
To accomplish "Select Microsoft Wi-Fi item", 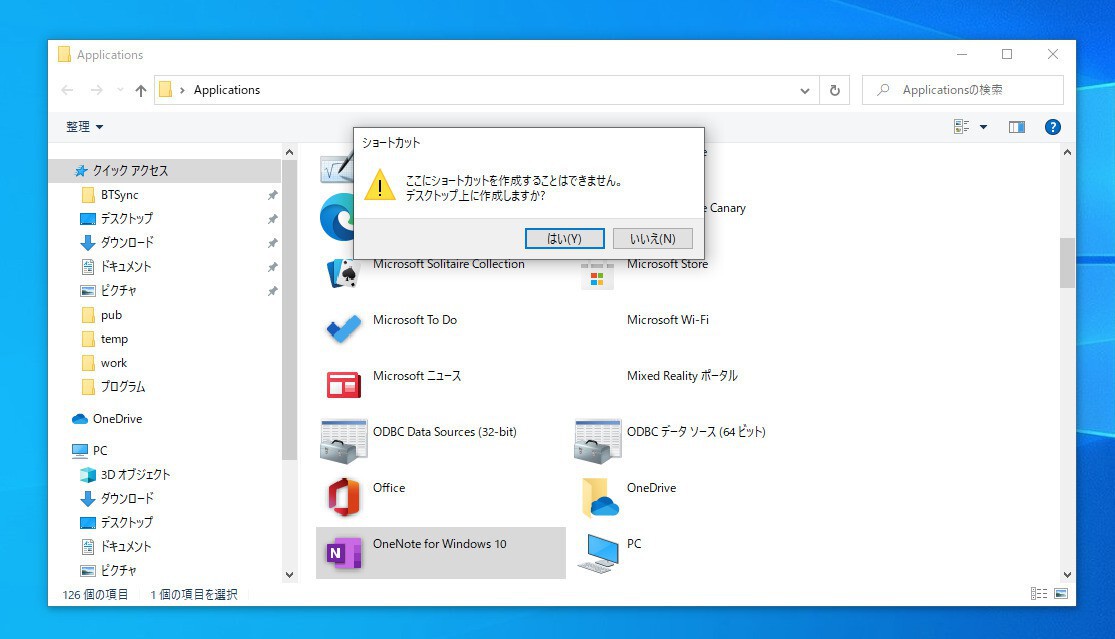I will tap(668, 320).
